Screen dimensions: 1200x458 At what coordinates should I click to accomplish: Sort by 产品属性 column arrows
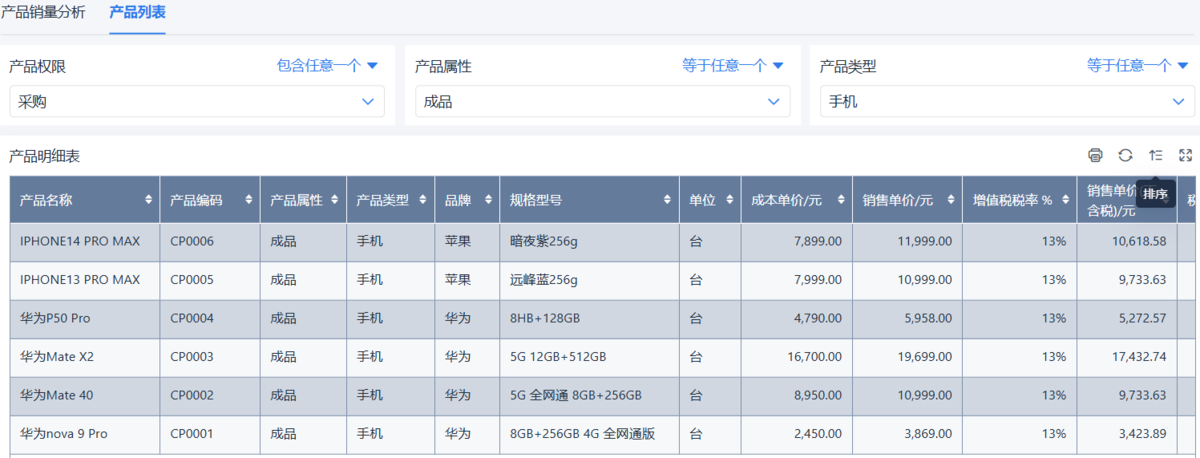click(336, 200)
